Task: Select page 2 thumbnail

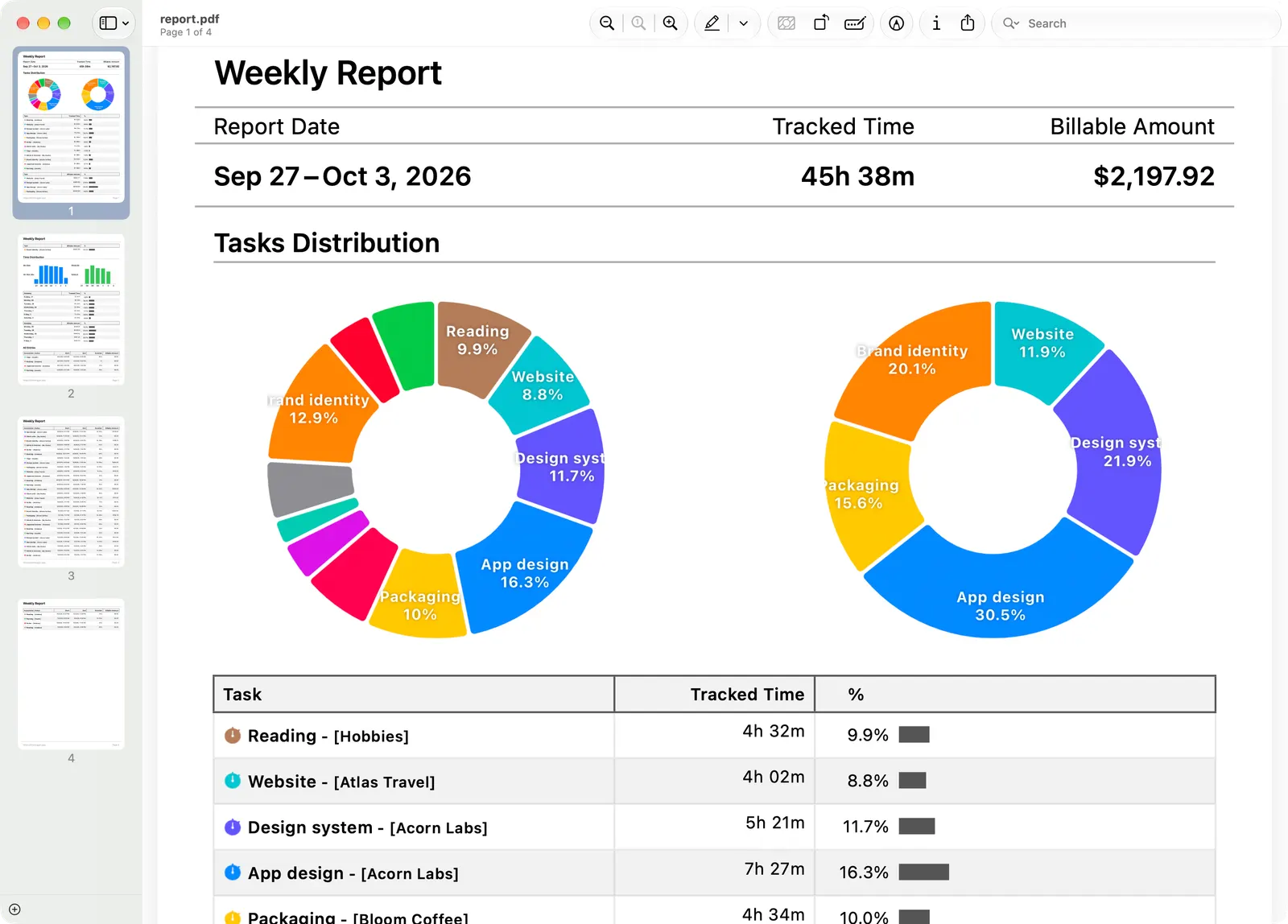Action: coord(71,310)
